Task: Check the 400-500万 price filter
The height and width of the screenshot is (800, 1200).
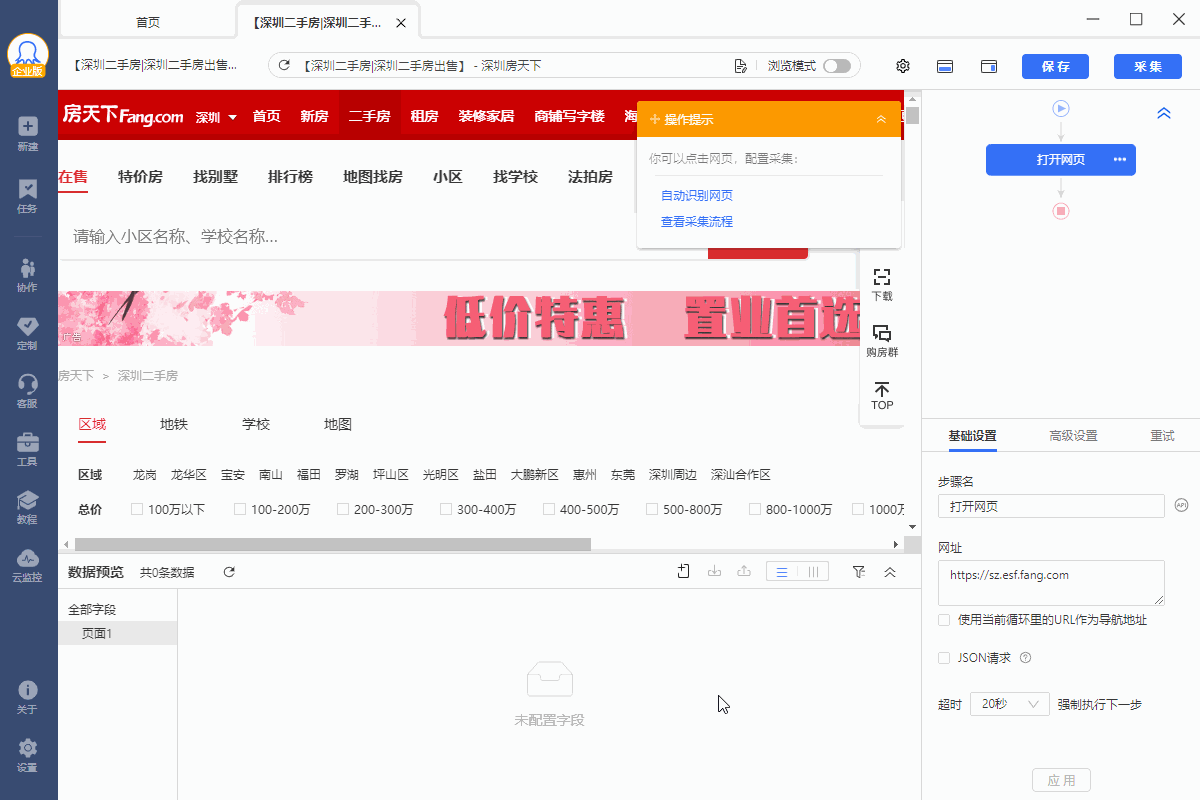Action: pos(549,510)
